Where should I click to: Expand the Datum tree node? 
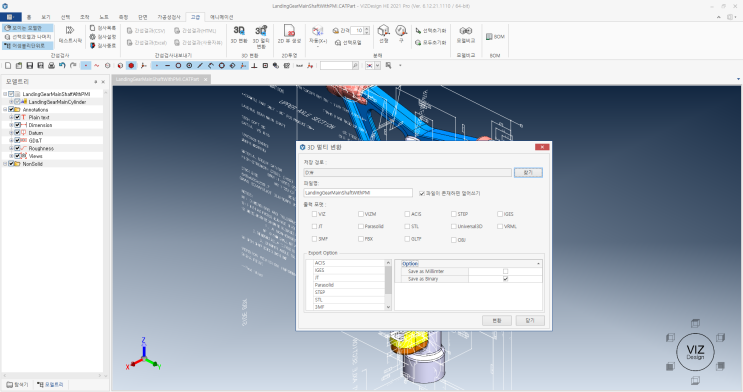[11, 133]
